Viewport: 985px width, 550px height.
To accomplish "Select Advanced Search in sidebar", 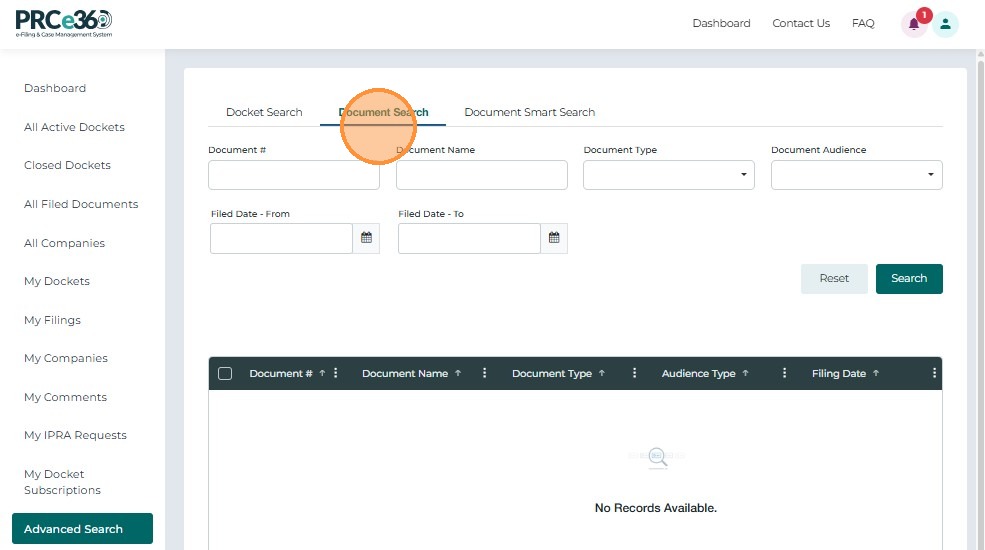I will click(x=82, y=529).
